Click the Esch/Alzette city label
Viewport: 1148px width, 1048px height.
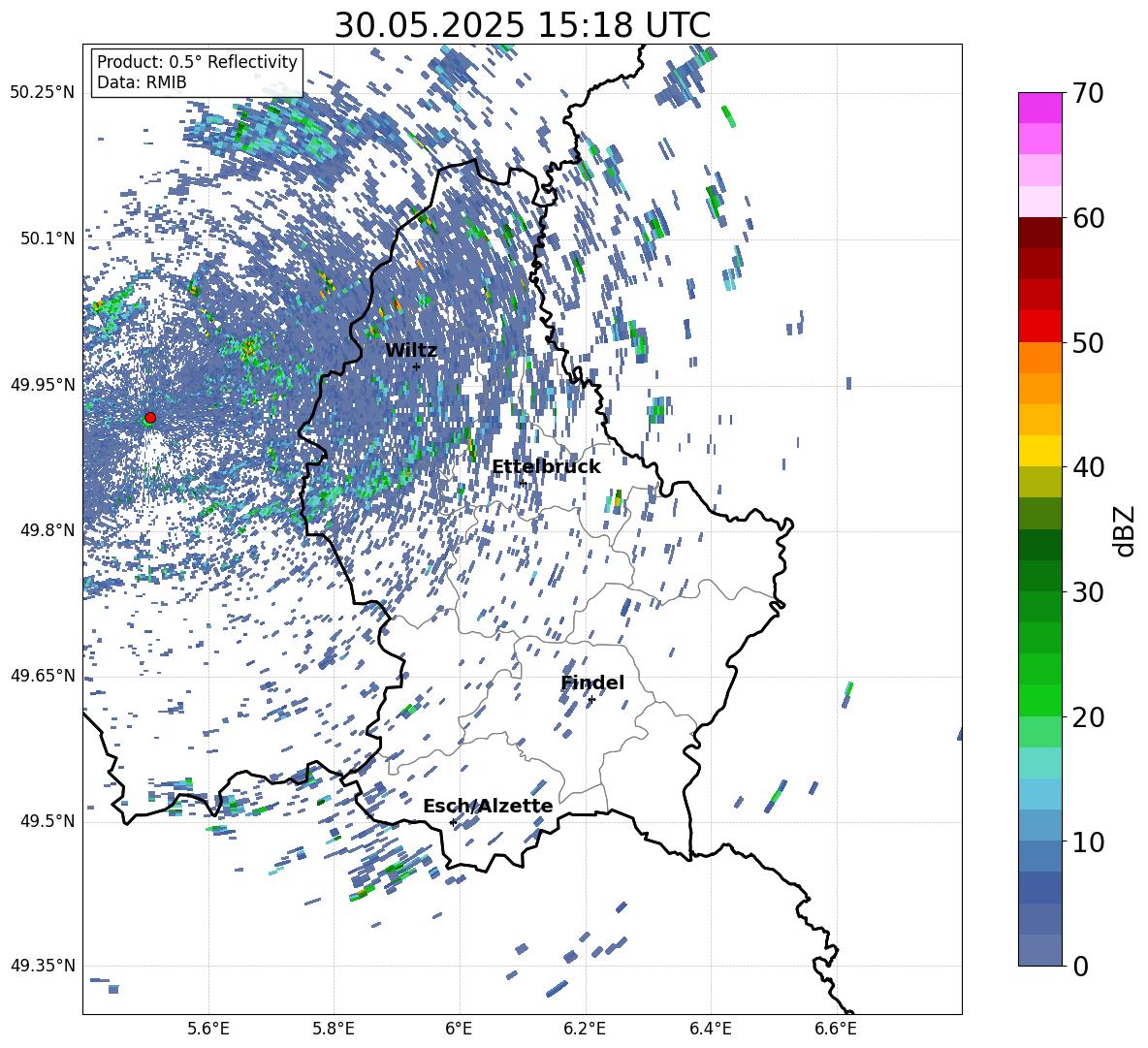click(x=488, y=806)
